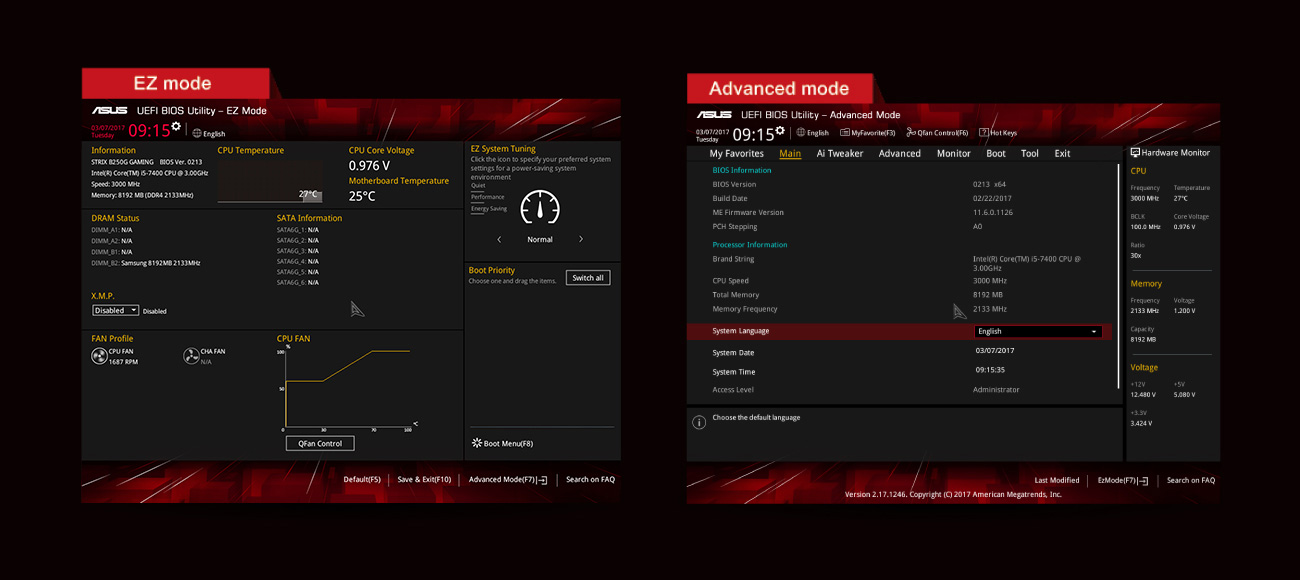
Task: Click the right chevron next to Normal tuning
Action: point(581,239)
